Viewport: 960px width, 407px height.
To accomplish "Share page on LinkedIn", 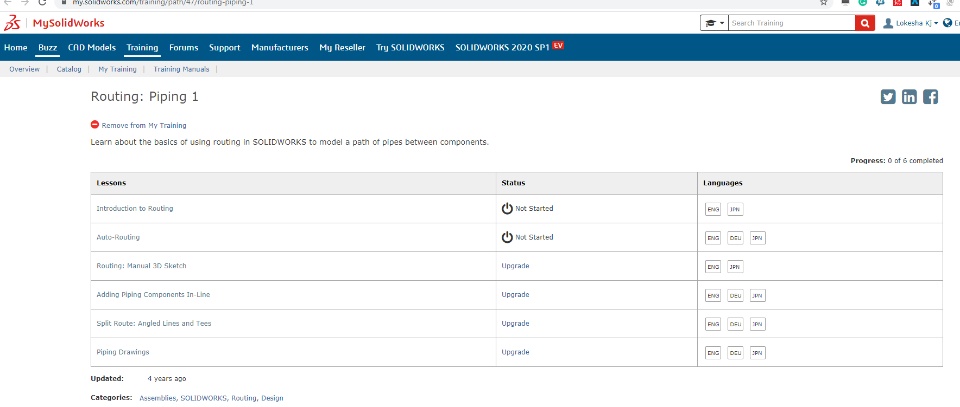I will tap(909, 97).
